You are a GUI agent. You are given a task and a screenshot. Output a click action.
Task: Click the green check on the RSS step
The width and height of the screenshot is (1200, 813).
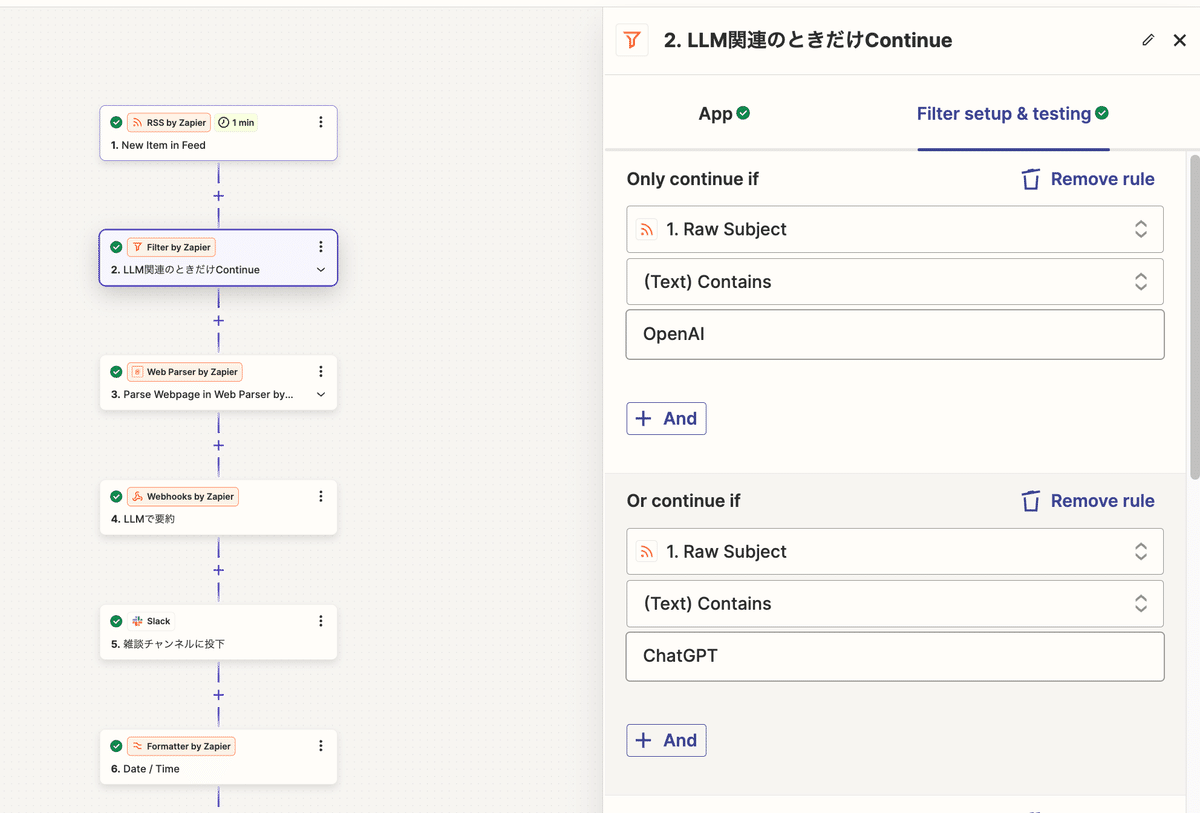pos(116,123)
